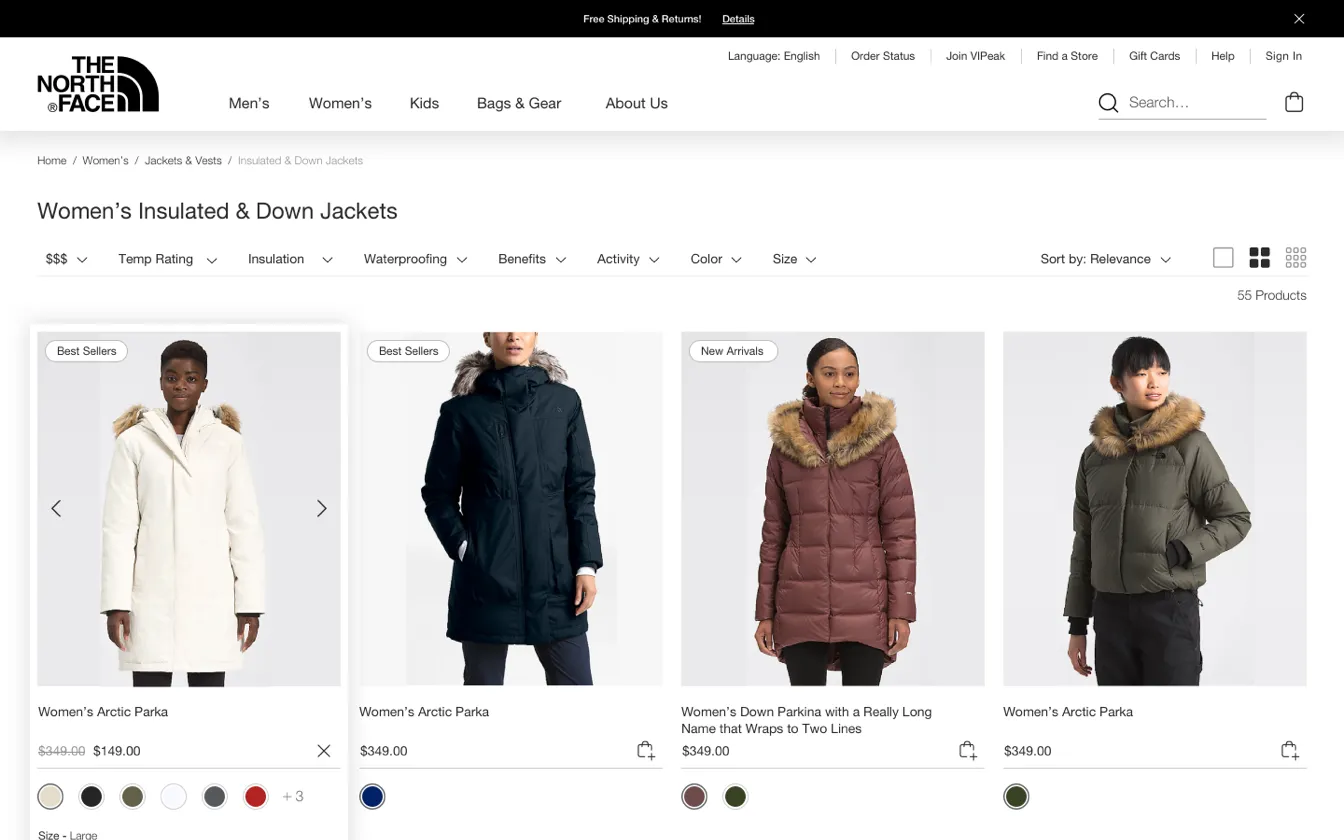Expand the Benefits filter
This screenshot has width=1344, height=840.
[x=532, y=259]
